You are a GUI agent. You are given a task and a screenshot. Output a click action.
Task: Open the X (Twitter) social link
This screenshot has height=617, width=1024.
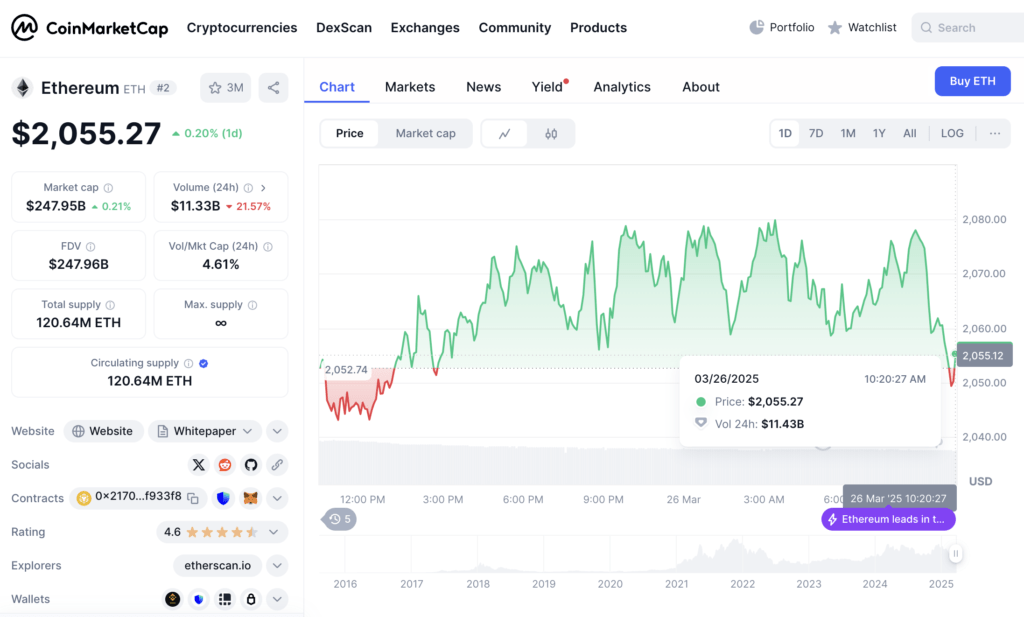coord(199,465)
